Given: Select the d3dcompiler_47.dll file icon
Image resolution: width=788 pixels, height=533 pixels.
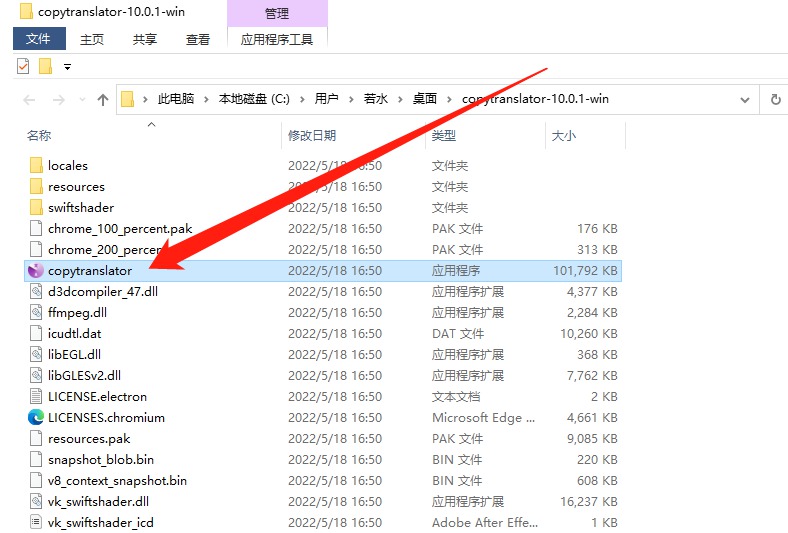Looking at the screenshot, I should point(36,291).
